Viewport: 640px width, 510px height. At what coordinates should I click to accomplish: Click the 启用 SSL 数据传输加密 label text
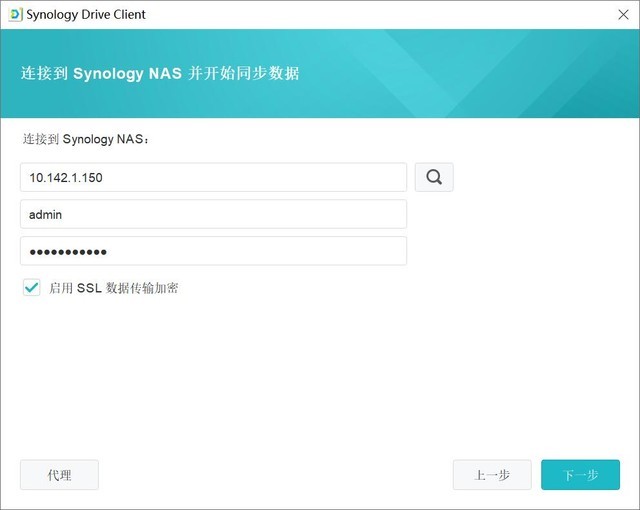point(113,288)
